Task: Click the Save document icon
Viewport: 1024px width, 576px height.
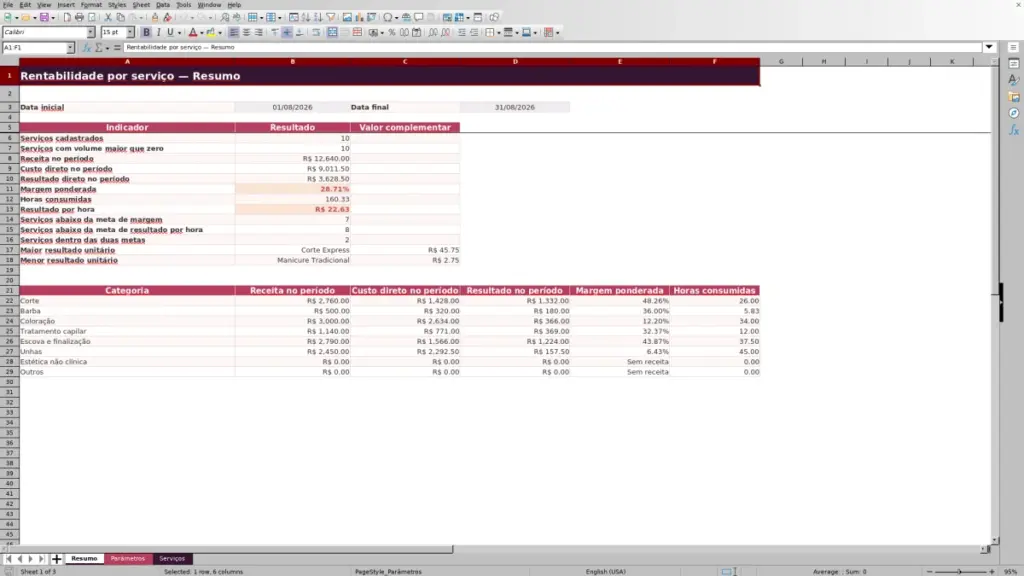Action: 44,18
